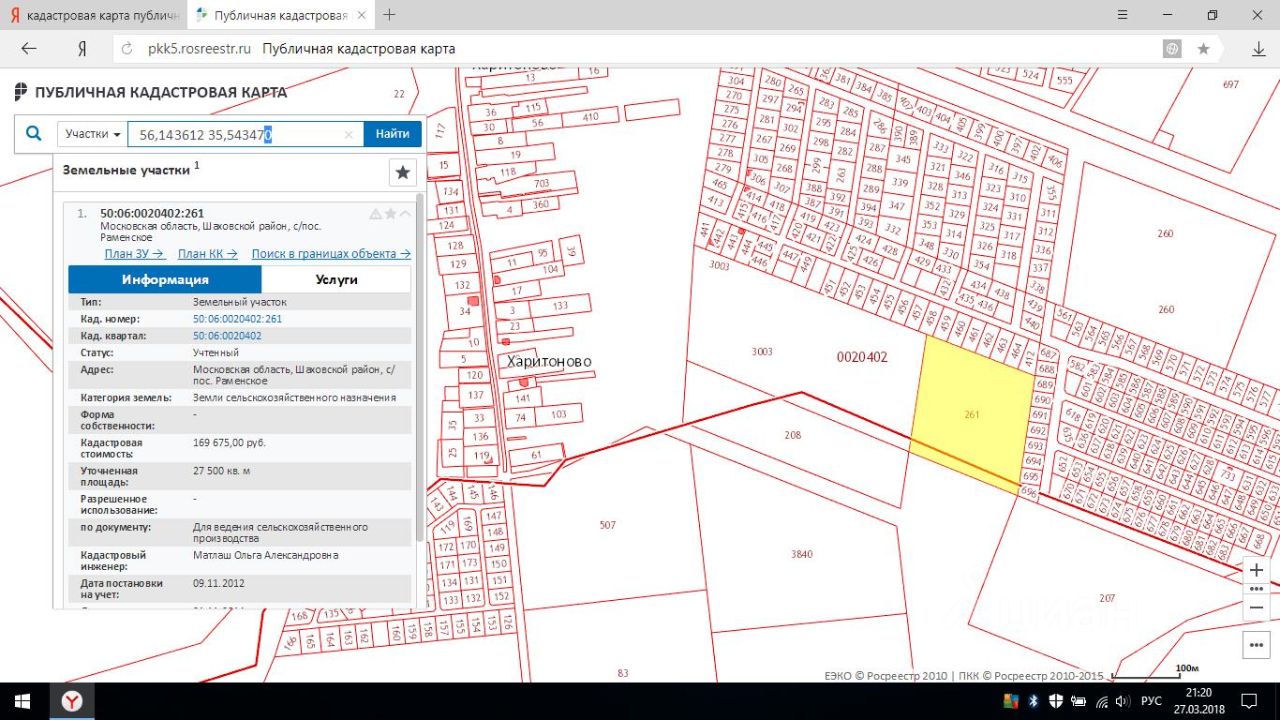1280x720 pixels.
Task: Zoom in the map with plus button
Action: coord(1256,570)
